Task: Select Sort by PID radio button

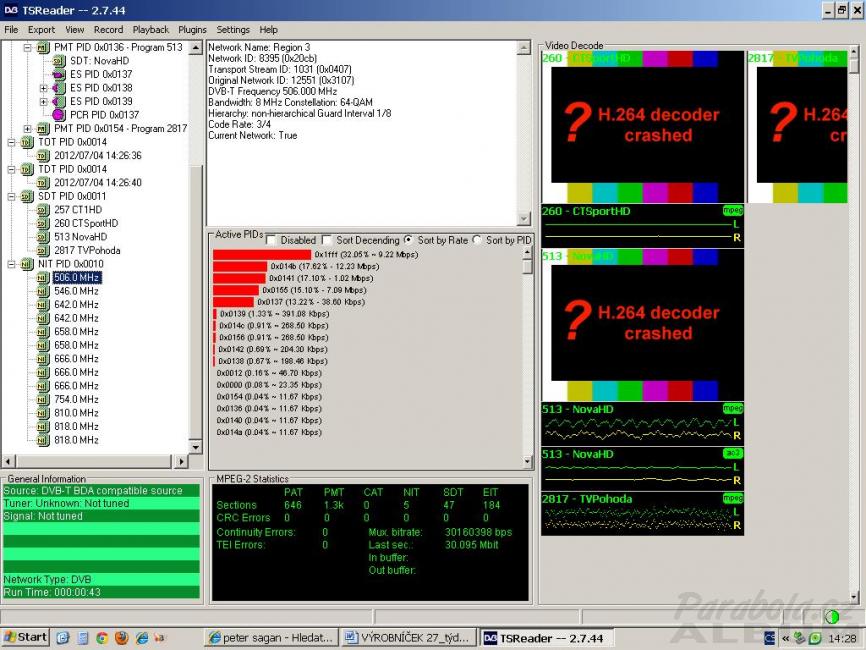Action: pyautogui.click(x=477, y=240)
